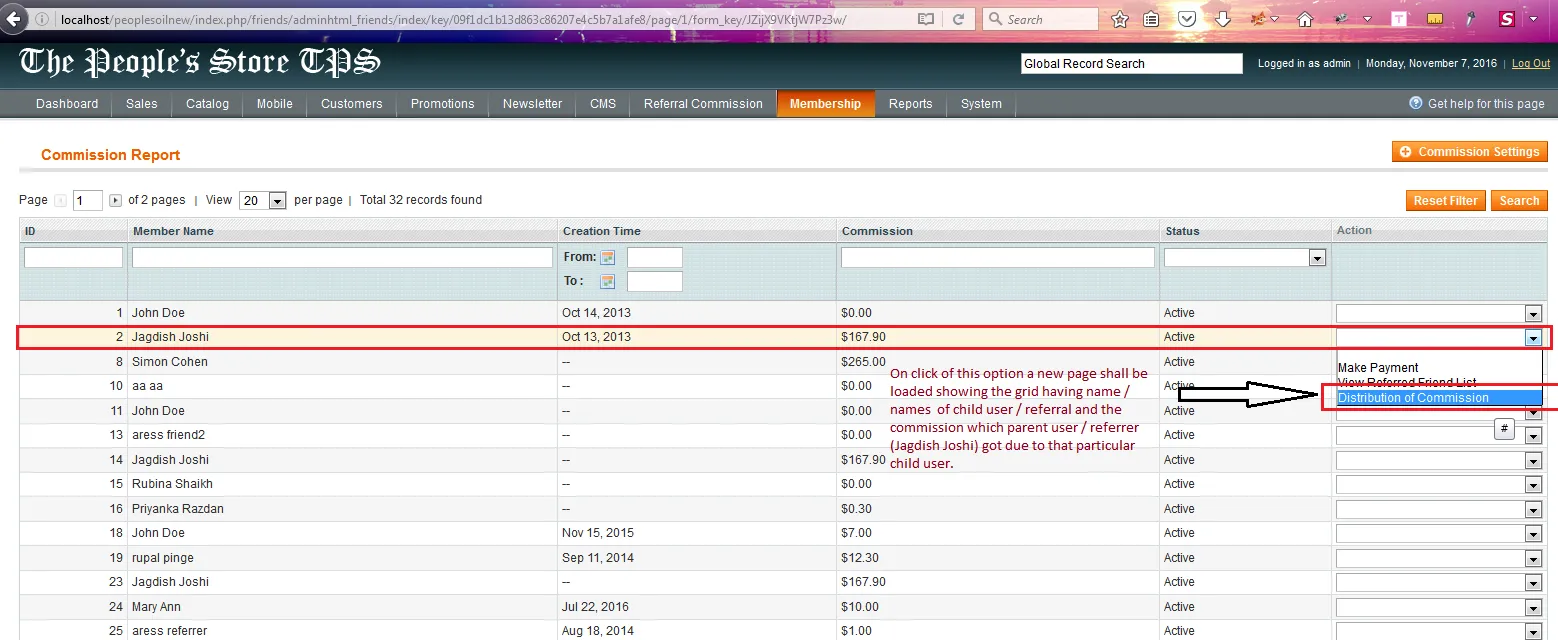The height and width of the screenshot is (640, 1558).
Task: Click the fox extension icon in toolbar
Action: coord(1258,19)
